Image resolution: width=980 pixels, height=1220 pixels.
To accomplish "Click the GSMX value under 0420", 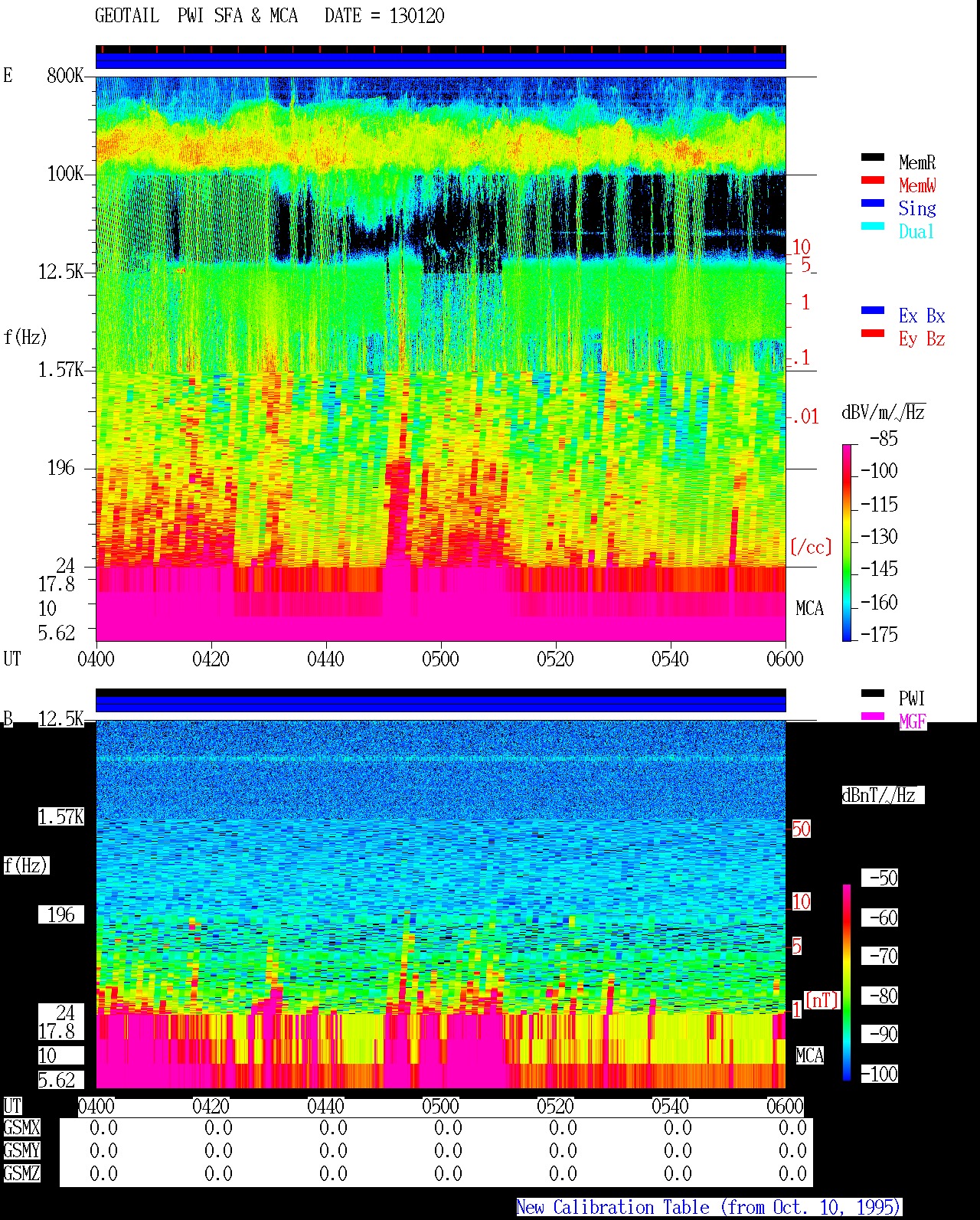I will (x=218, y=1127).
